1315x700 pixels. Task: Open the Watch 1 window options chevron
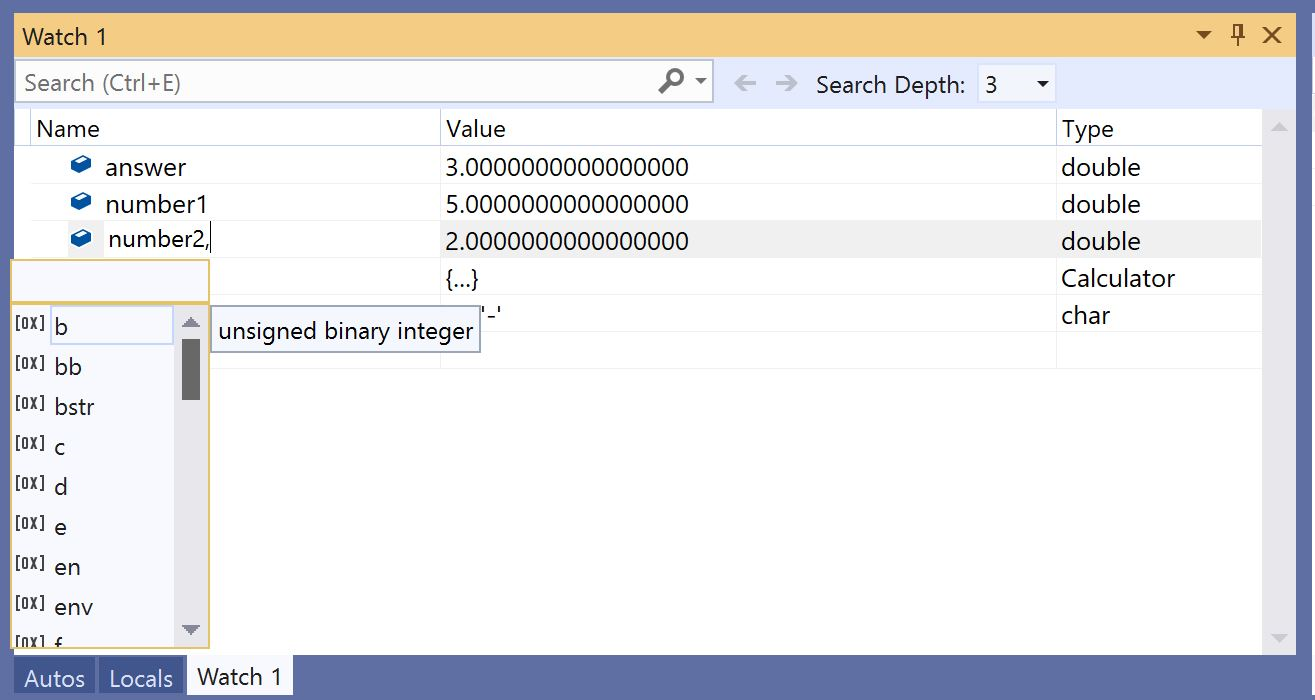(x=1203, y=35)
